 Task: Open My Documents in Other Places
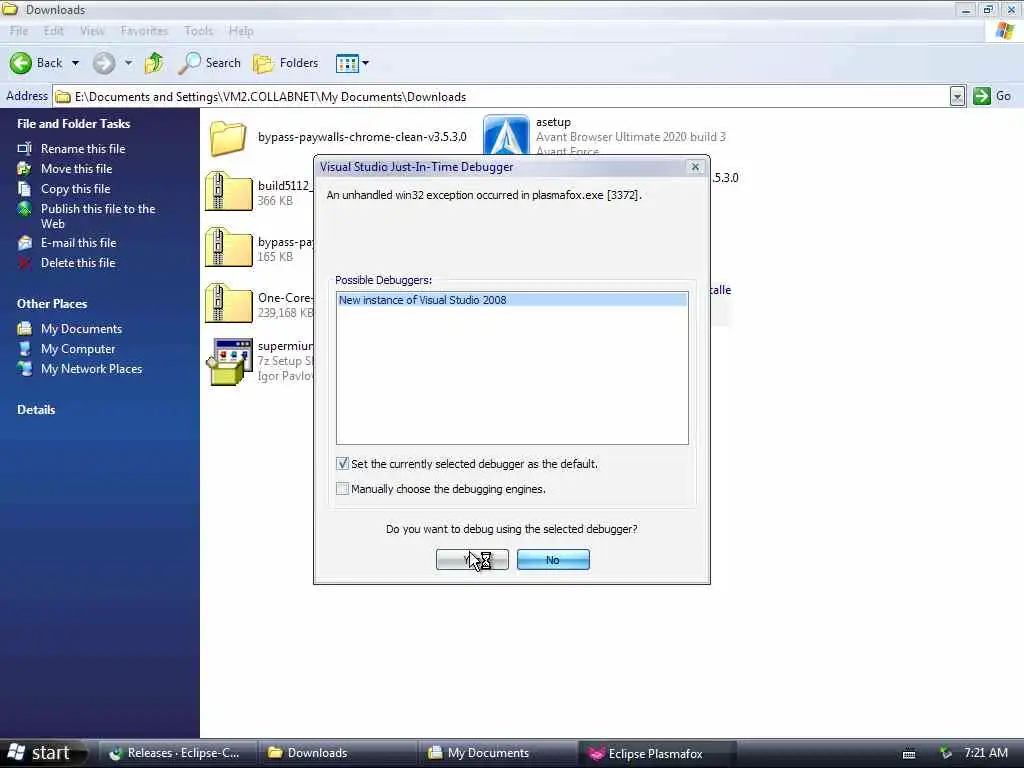pyautogui.click(x=81, y=329)
